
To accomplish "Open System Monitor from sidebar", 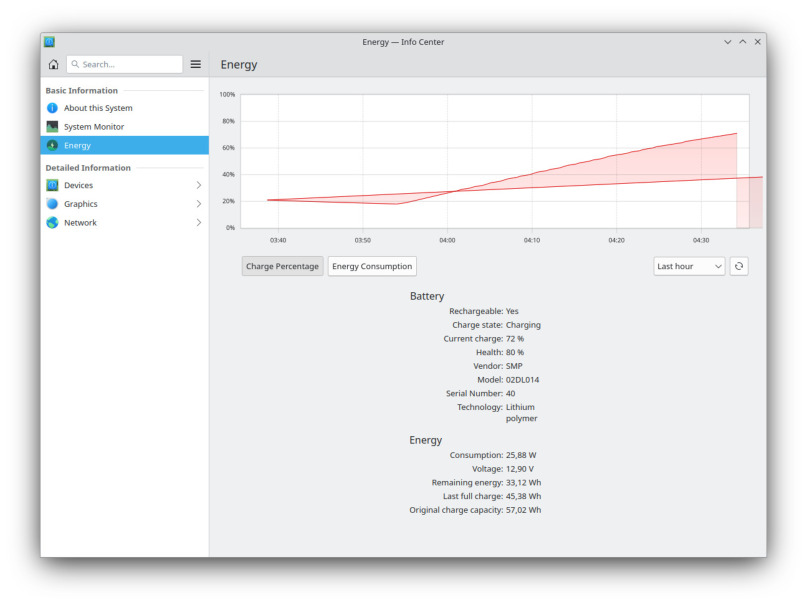I will (x=94, y=127).
